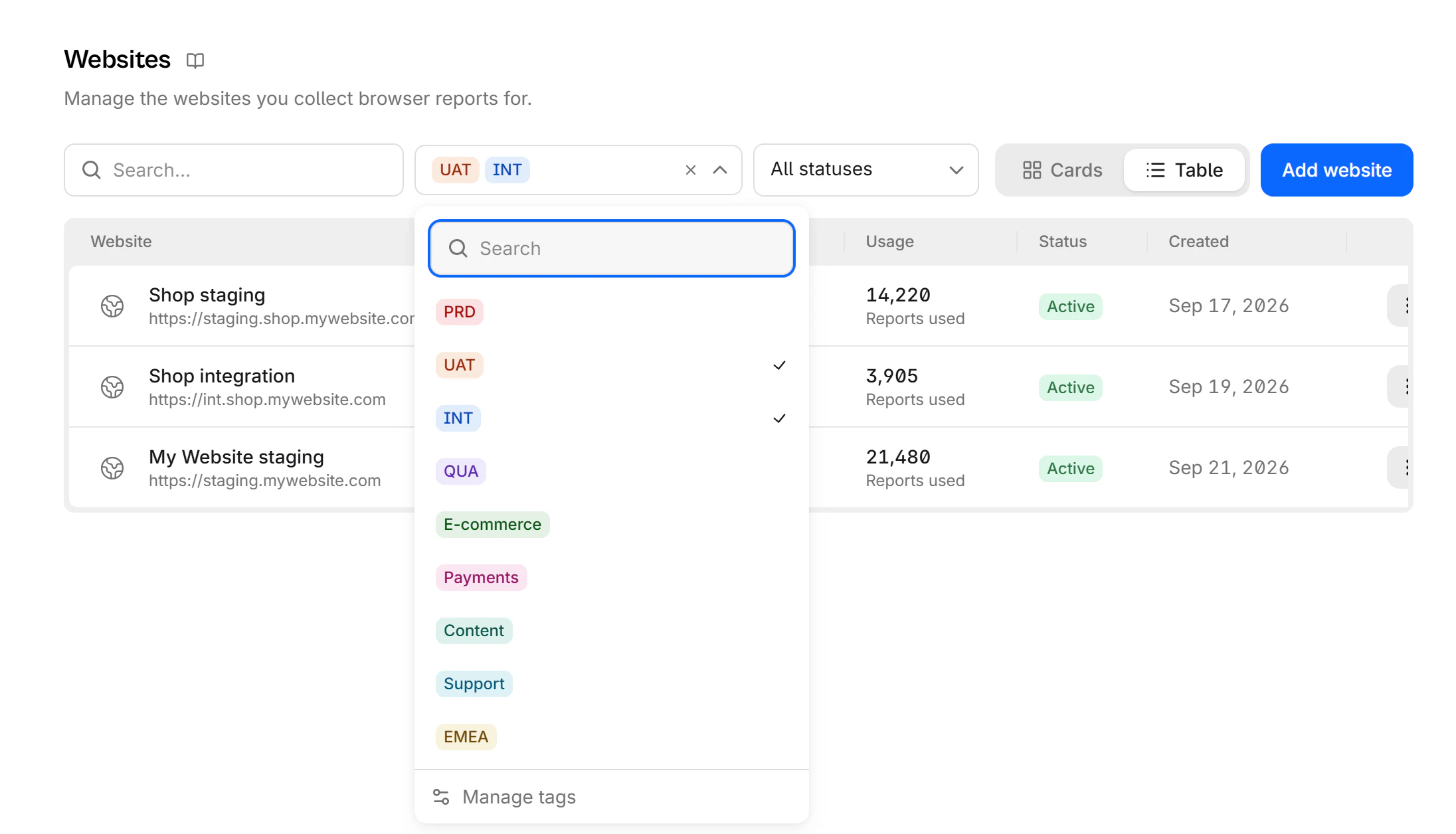This screenshot has width=1456, height=834.
Task: Open the My Website staging name
Action: point(236,457)
